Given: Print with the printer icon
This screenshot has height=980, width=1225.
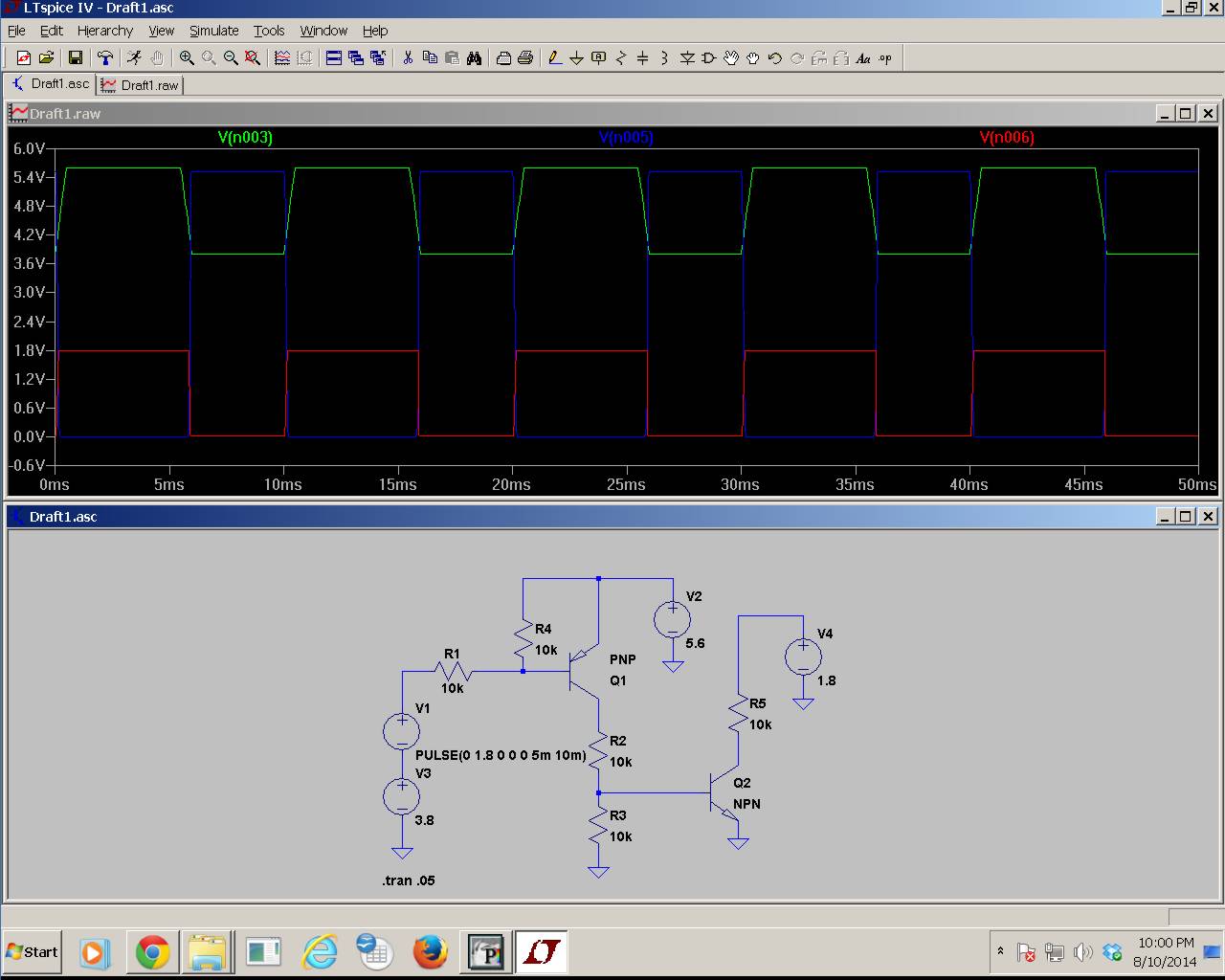Looking at the screenshot, I should coord(525,58).
